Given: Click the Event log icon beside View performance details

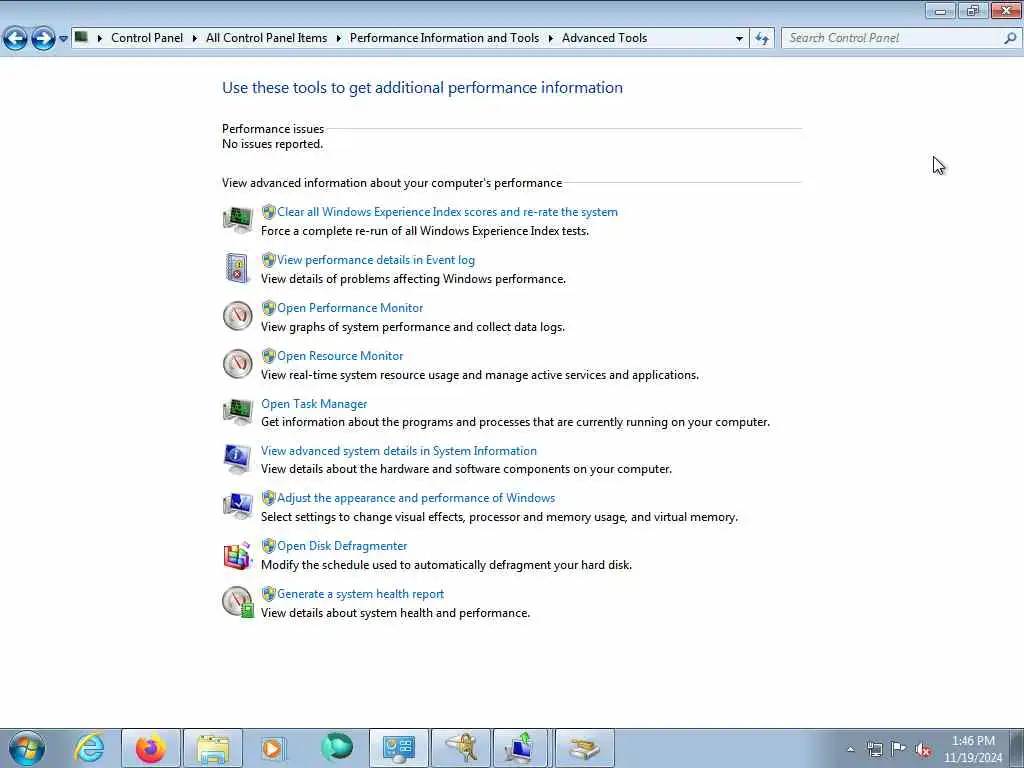Looking at the screenshot, I should [237, 268].
